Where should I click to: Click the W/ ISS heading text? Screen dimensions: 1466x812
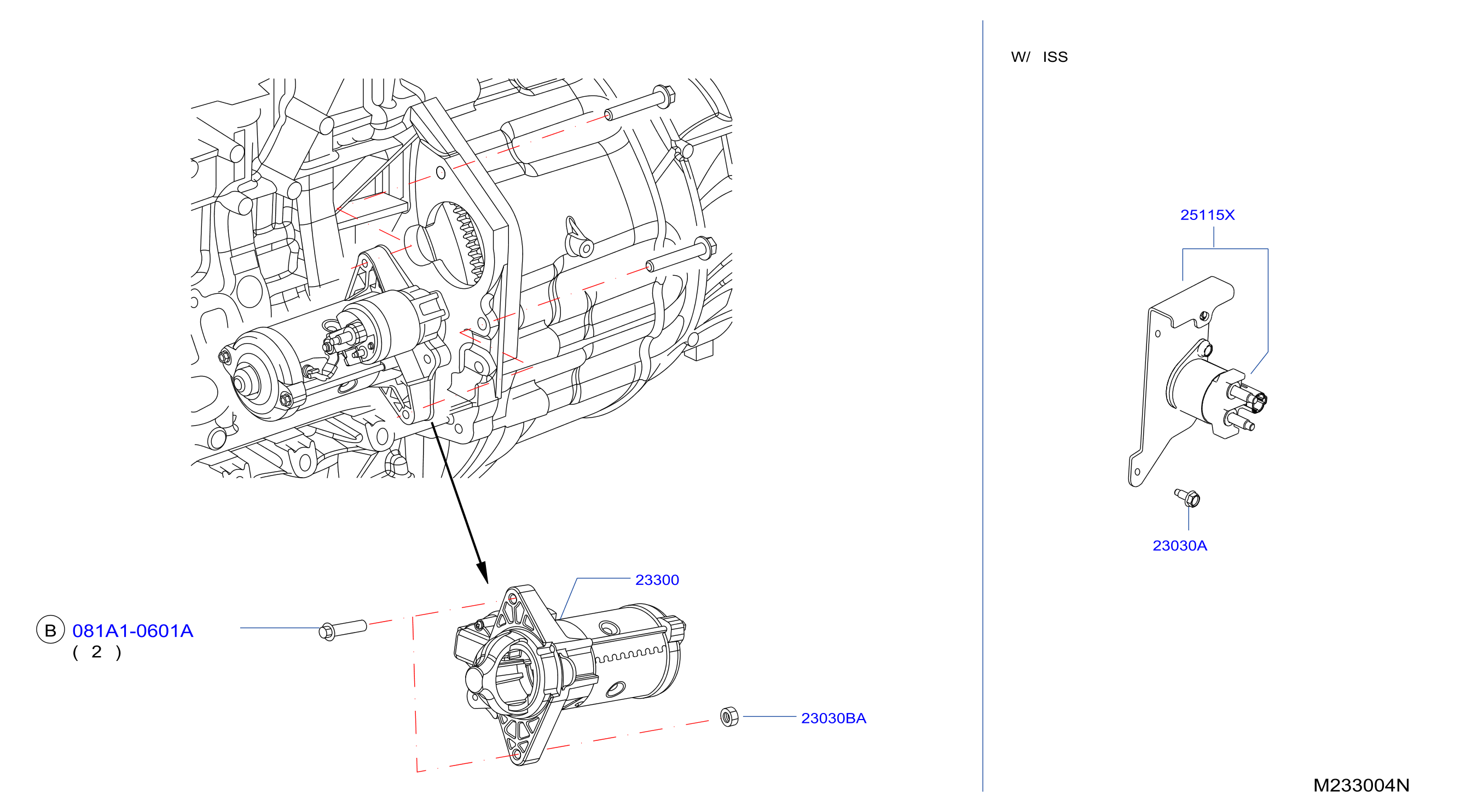[1039, 57]
